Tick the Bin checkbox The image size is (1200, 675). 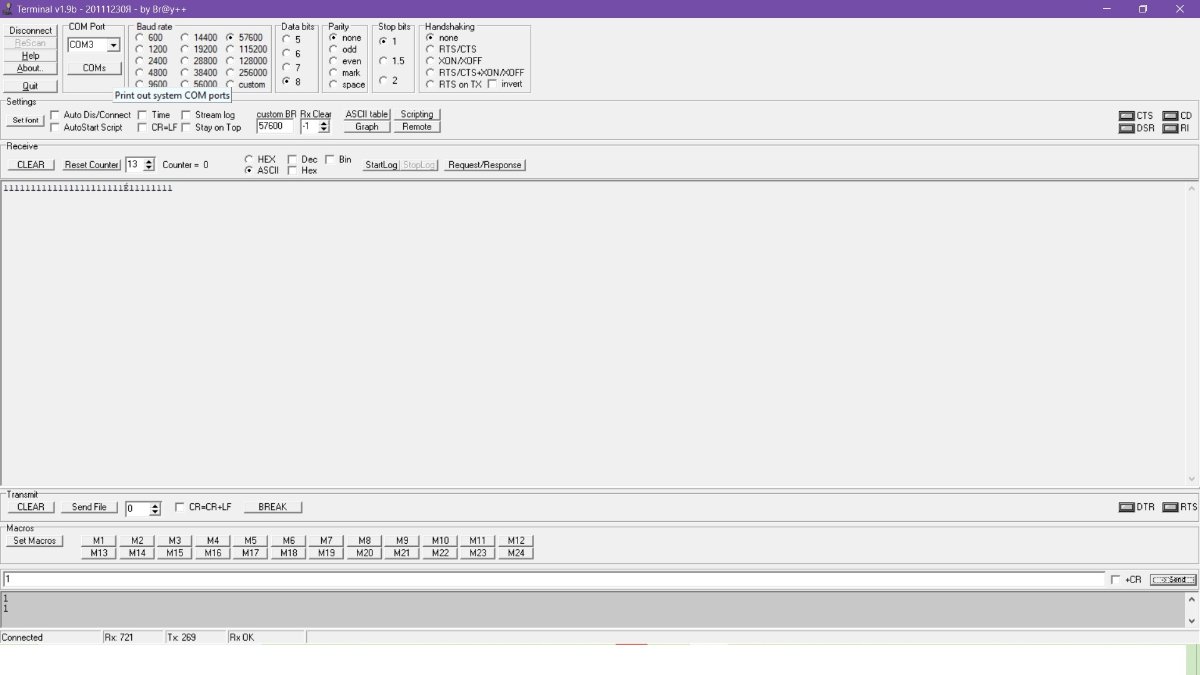pos(330,159)
